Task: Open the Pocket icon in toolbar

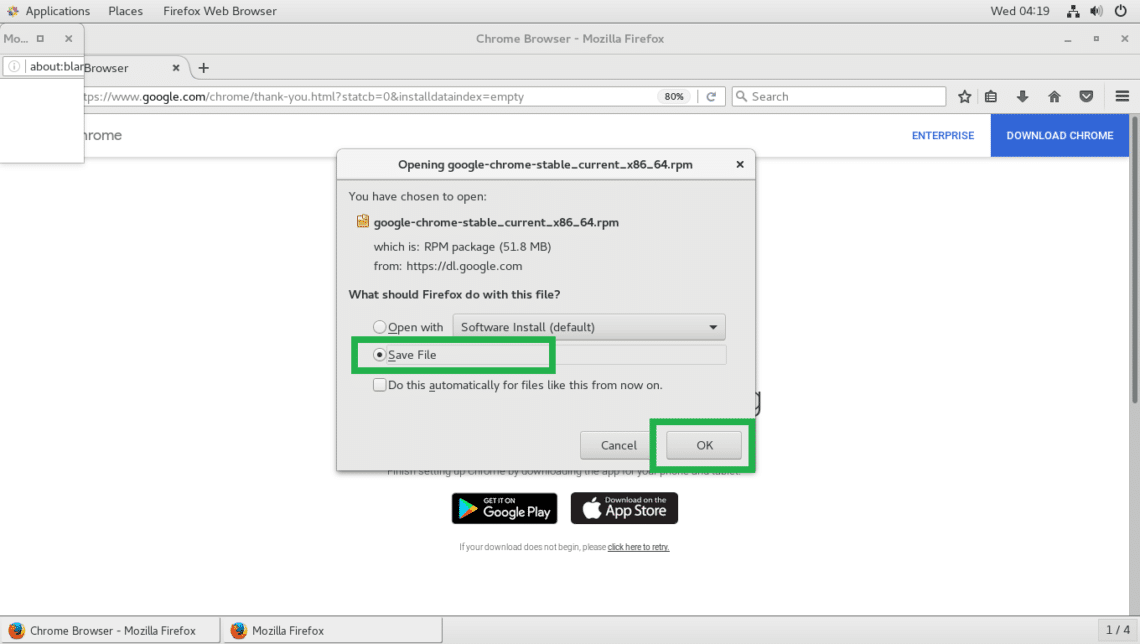Action: [x=1086, y=97]
